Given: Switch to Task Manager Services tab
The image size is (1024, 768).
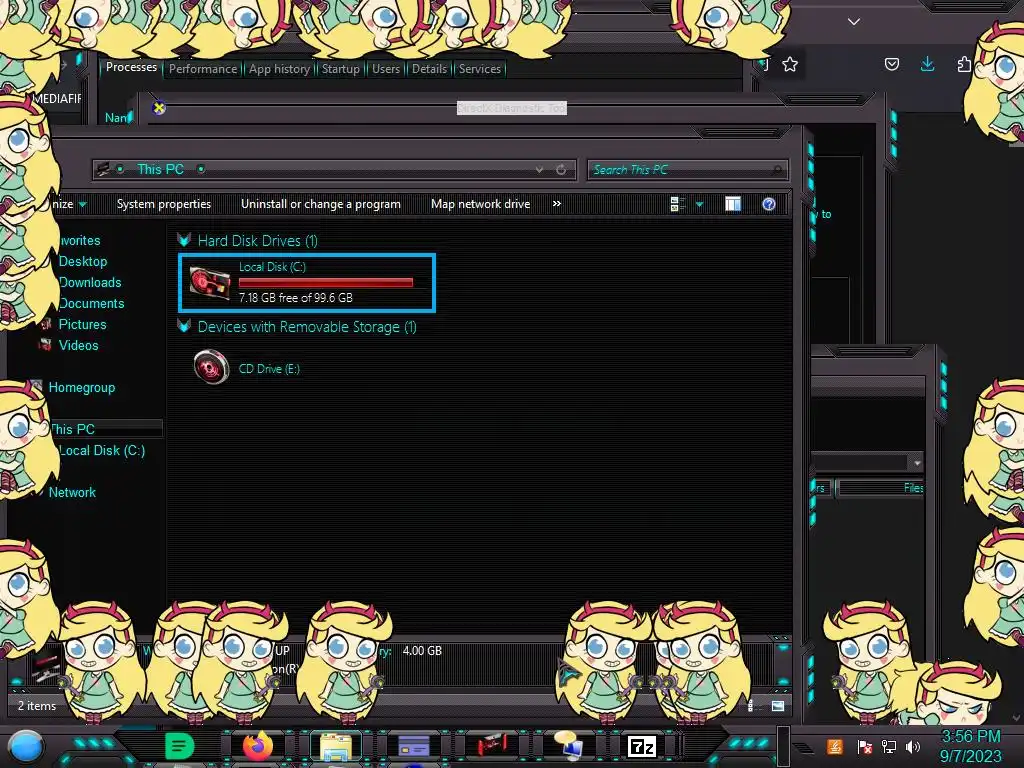Looking at the screenshot, I should [479, 69].
